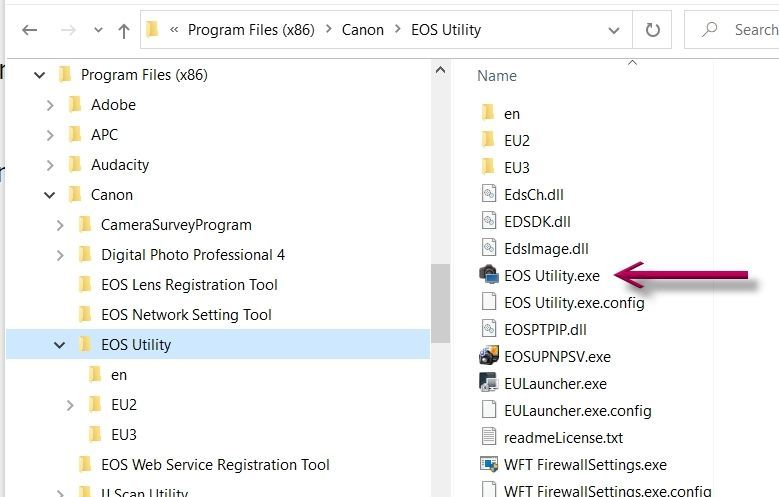Select EOS Web Service Registration Tool folder

click(215, 465)
